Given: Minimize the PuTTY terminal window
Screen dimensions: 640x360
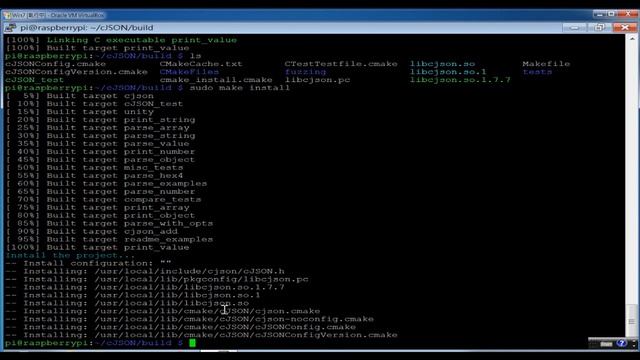Looking at the screenshot, I should pyautogui.click(x=574, y=28).
